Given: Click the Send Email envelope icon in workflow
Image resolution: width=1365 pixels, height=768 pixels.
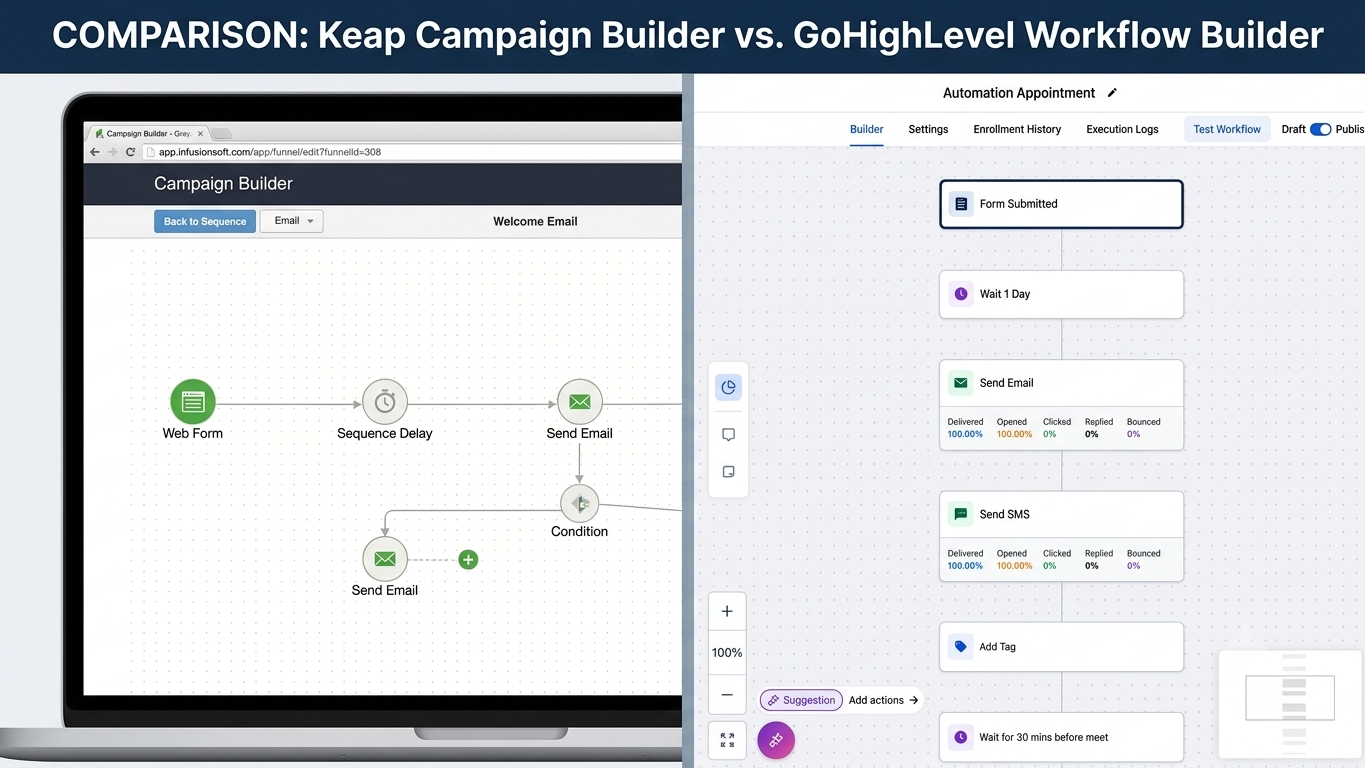Looking at the screenshot, I should point(961,383).
